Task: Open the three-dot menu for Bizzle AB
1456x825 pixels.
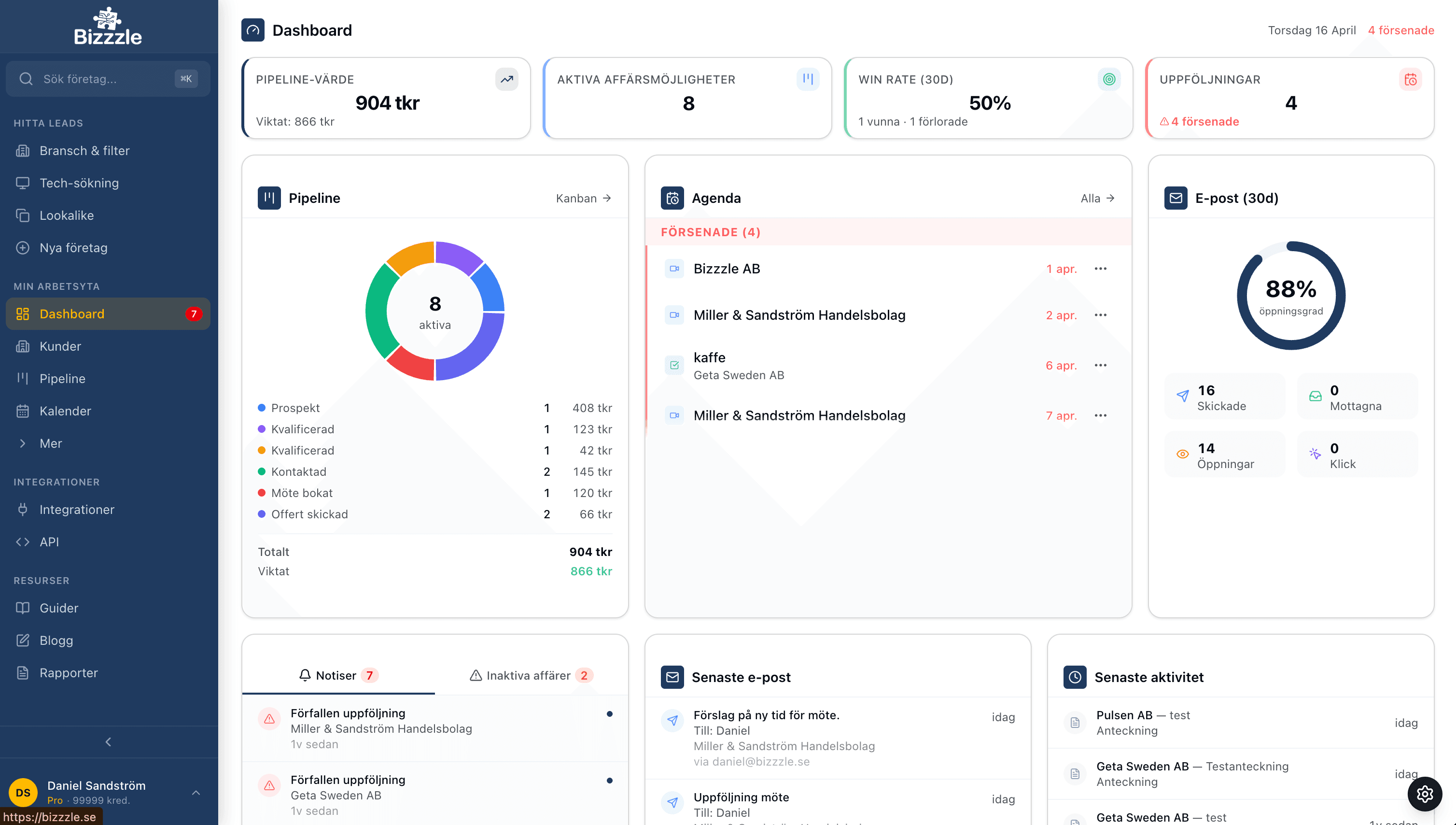Action: click(1100, 269)
